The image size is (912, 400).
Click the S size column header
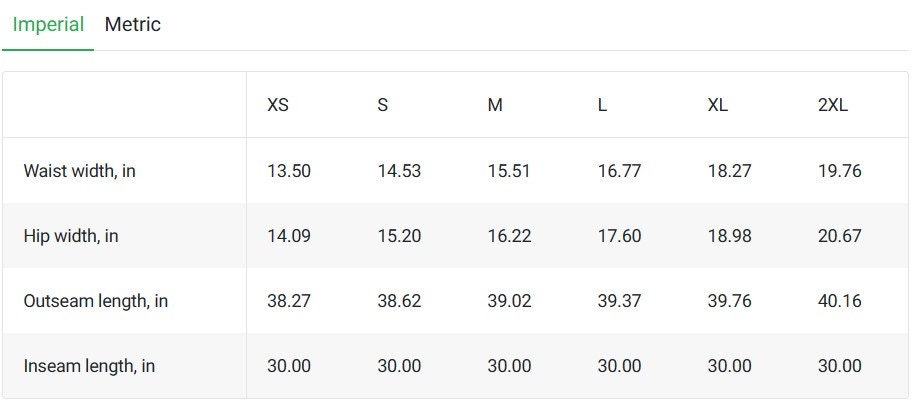coord(382,105)
